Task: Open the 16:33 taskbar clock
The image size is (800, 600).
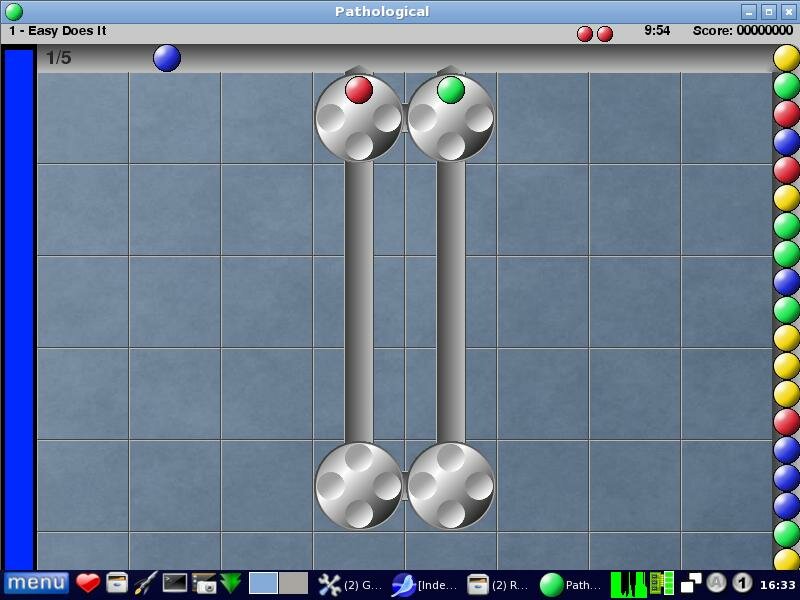Action: click(x=777, y=585)
